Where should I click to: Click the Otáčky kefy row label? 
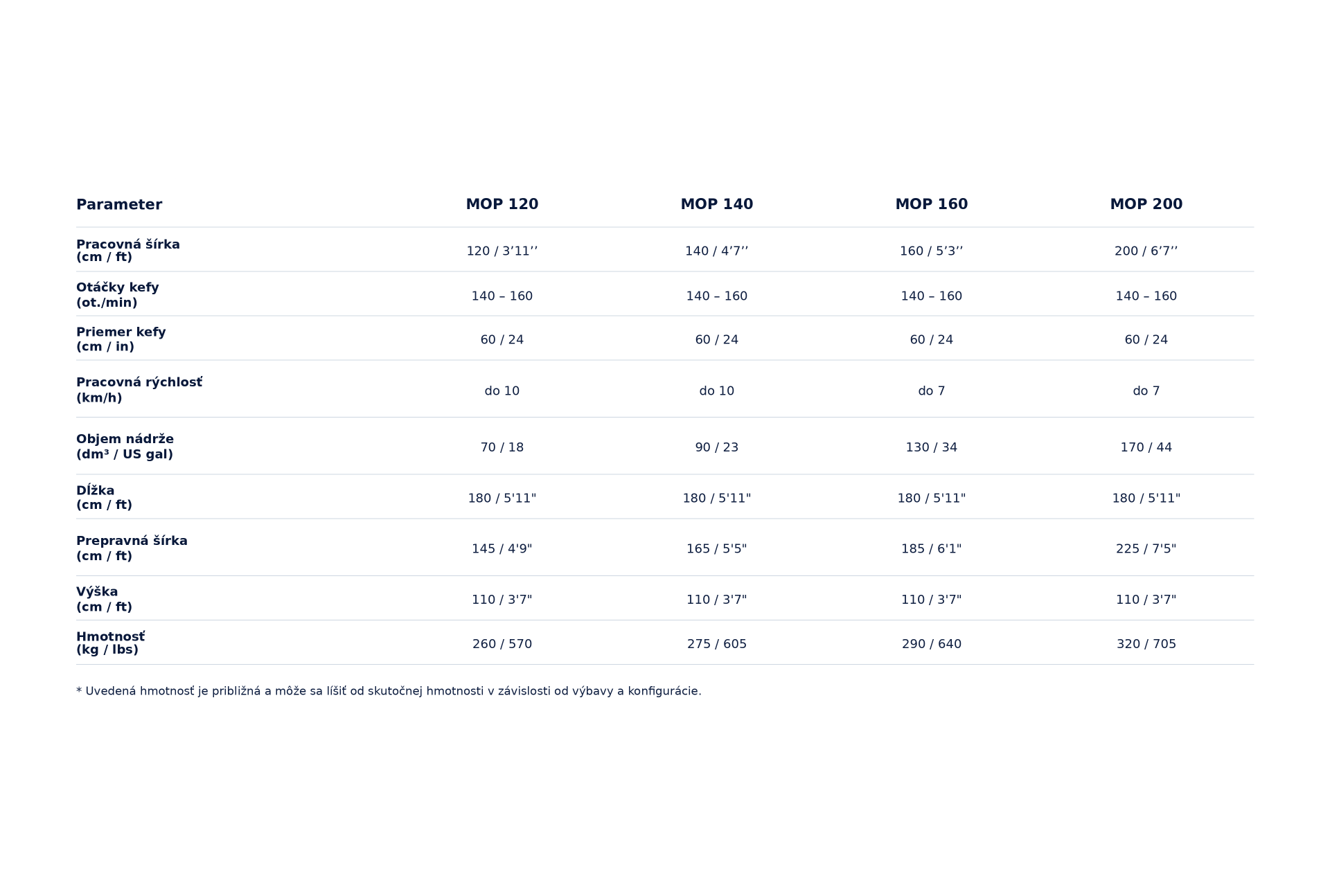pos(118,295)
